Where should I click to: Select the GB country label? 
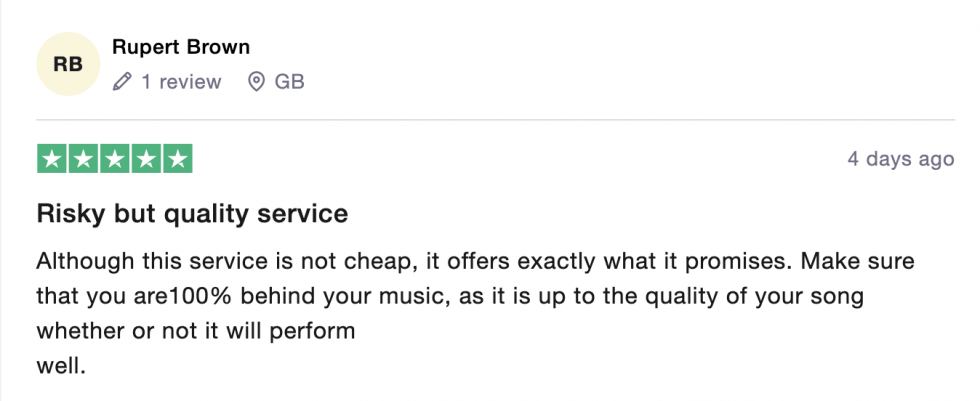point(289,82)
